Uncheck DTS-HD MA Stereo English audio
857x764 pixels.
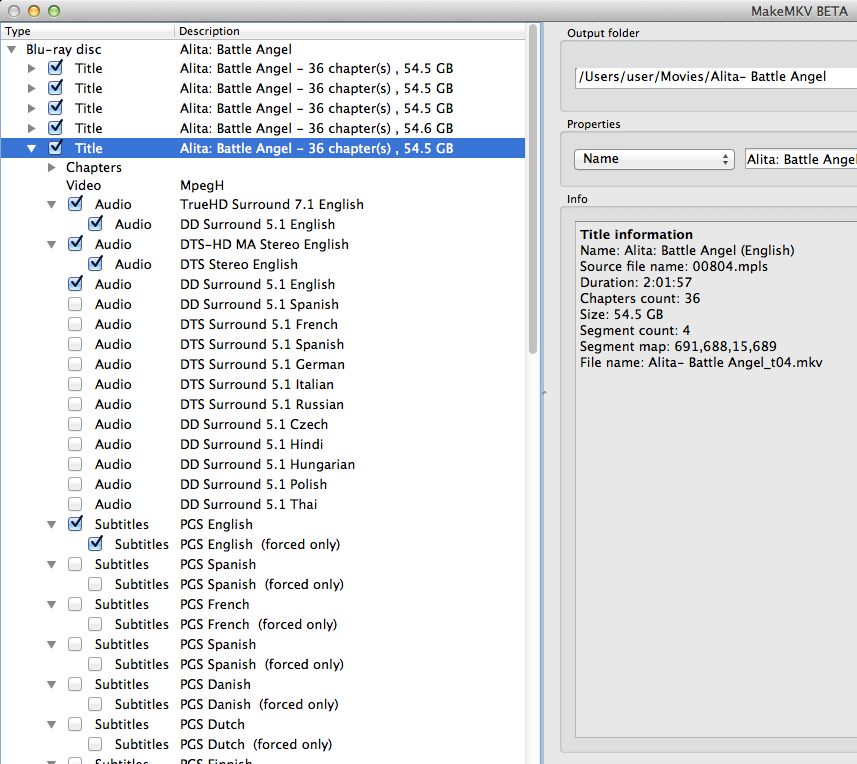[x=75, y=244]
